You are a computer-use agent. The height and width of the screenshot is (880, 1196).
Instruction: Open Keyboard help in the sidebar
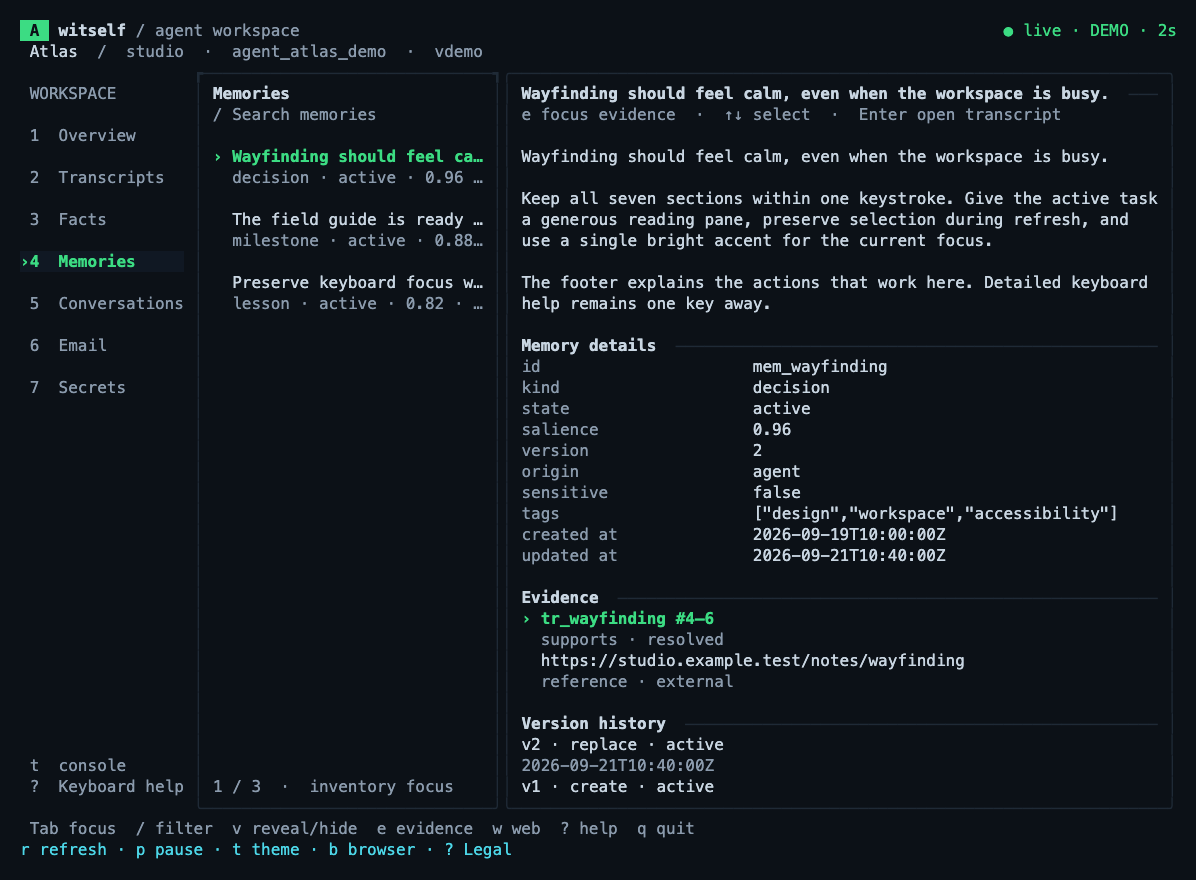point(107,786)
